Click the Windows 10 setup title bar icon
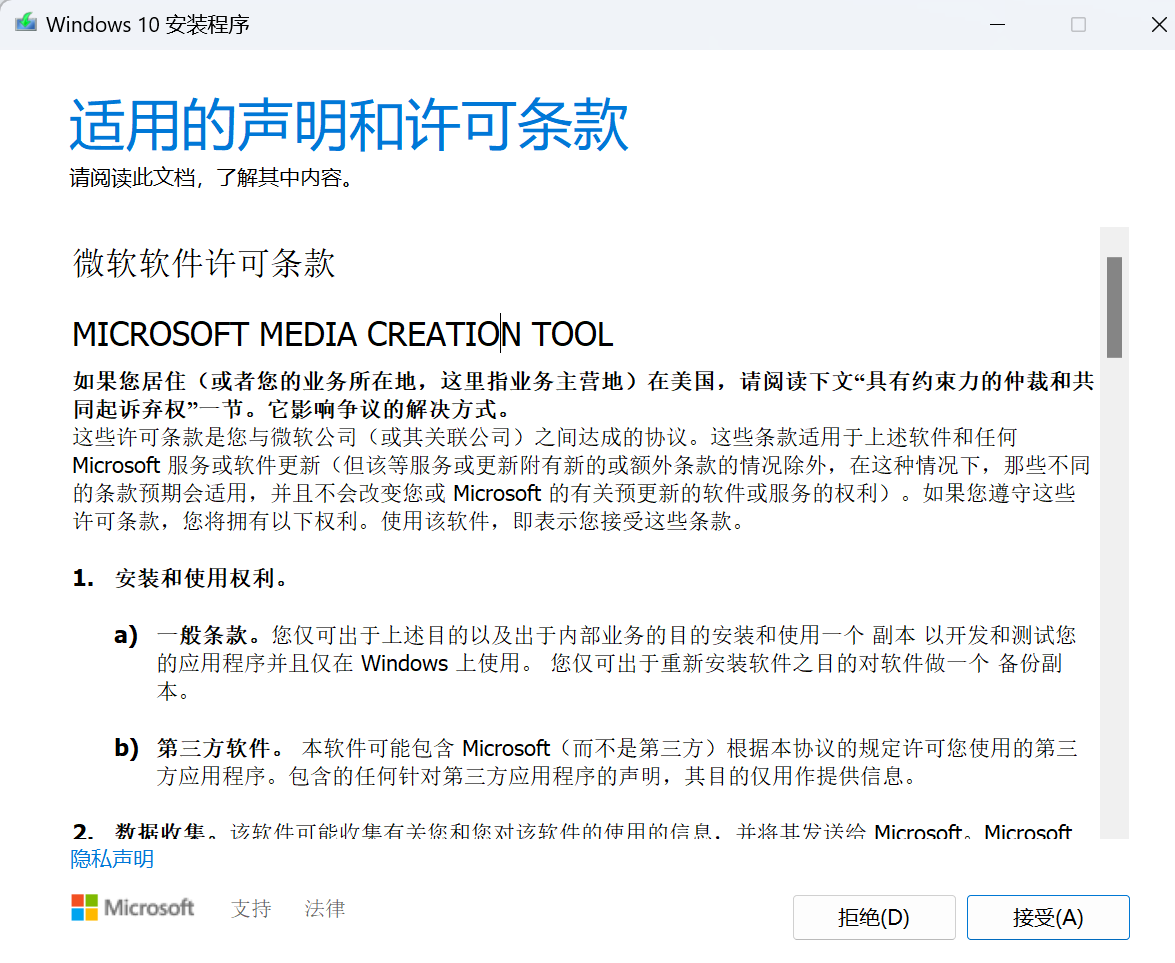1175x963 pixels. 25,23
